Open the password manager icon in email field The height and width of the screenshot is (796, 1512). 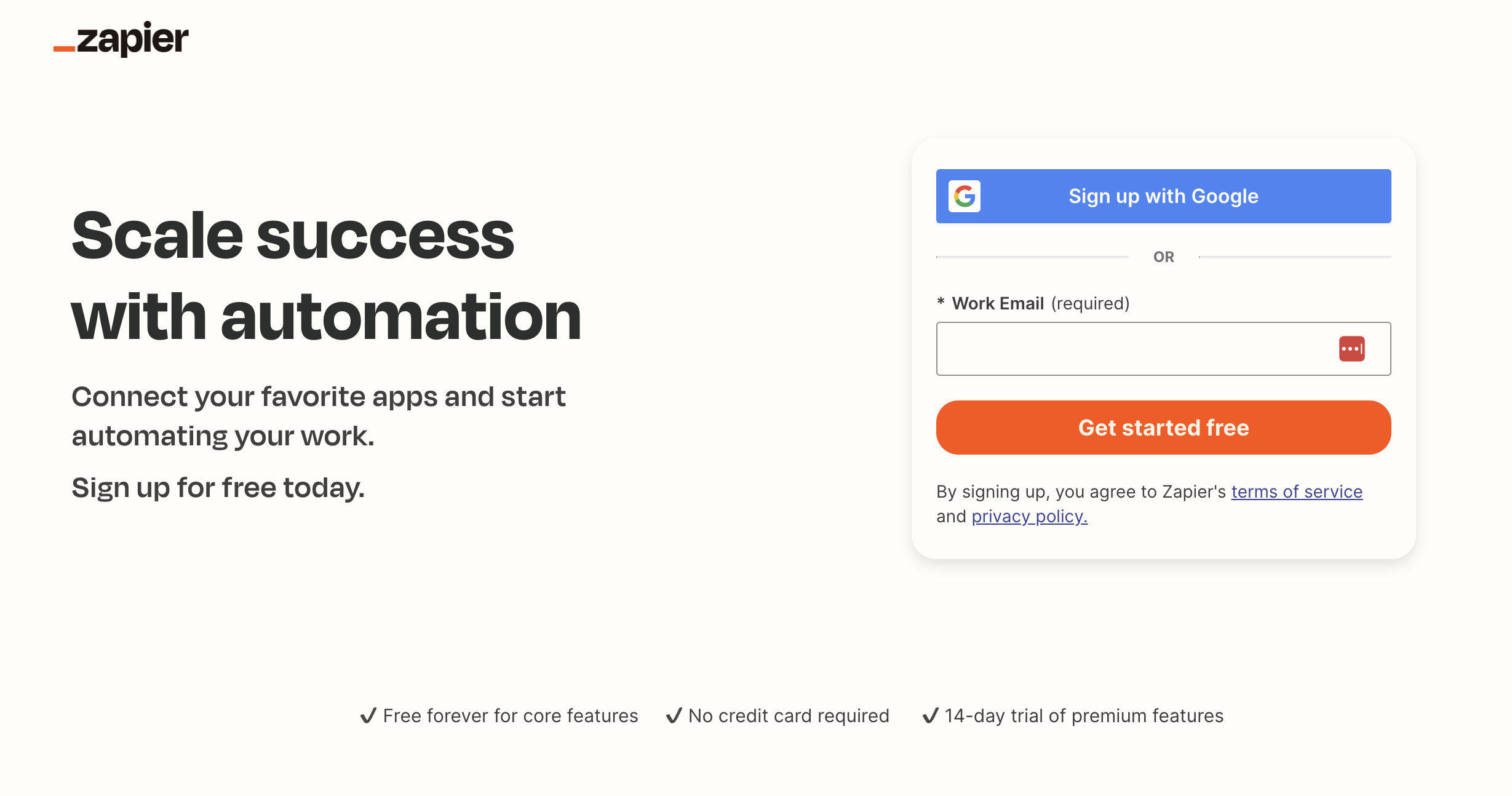[1351, 349]
